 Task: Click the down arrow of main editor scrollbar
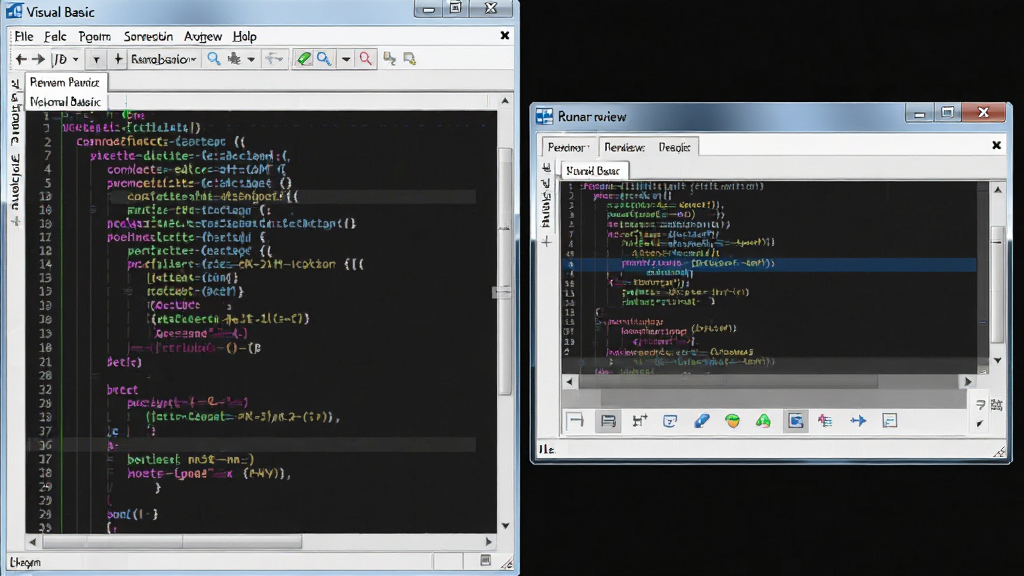(x=505, y=526)
